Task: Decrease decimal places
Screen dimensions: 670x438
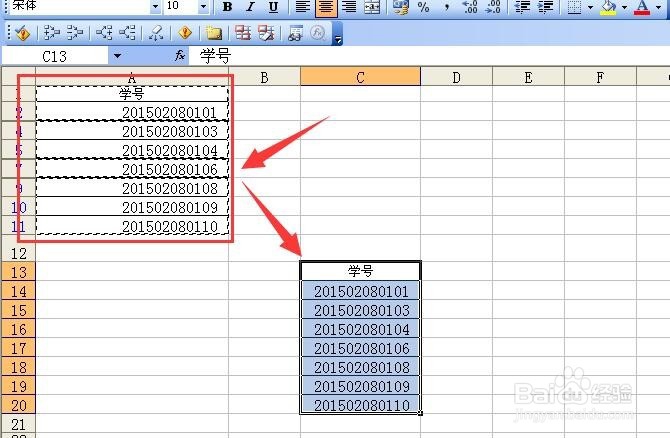Action: pyautogui.click(x=493, y=7)
